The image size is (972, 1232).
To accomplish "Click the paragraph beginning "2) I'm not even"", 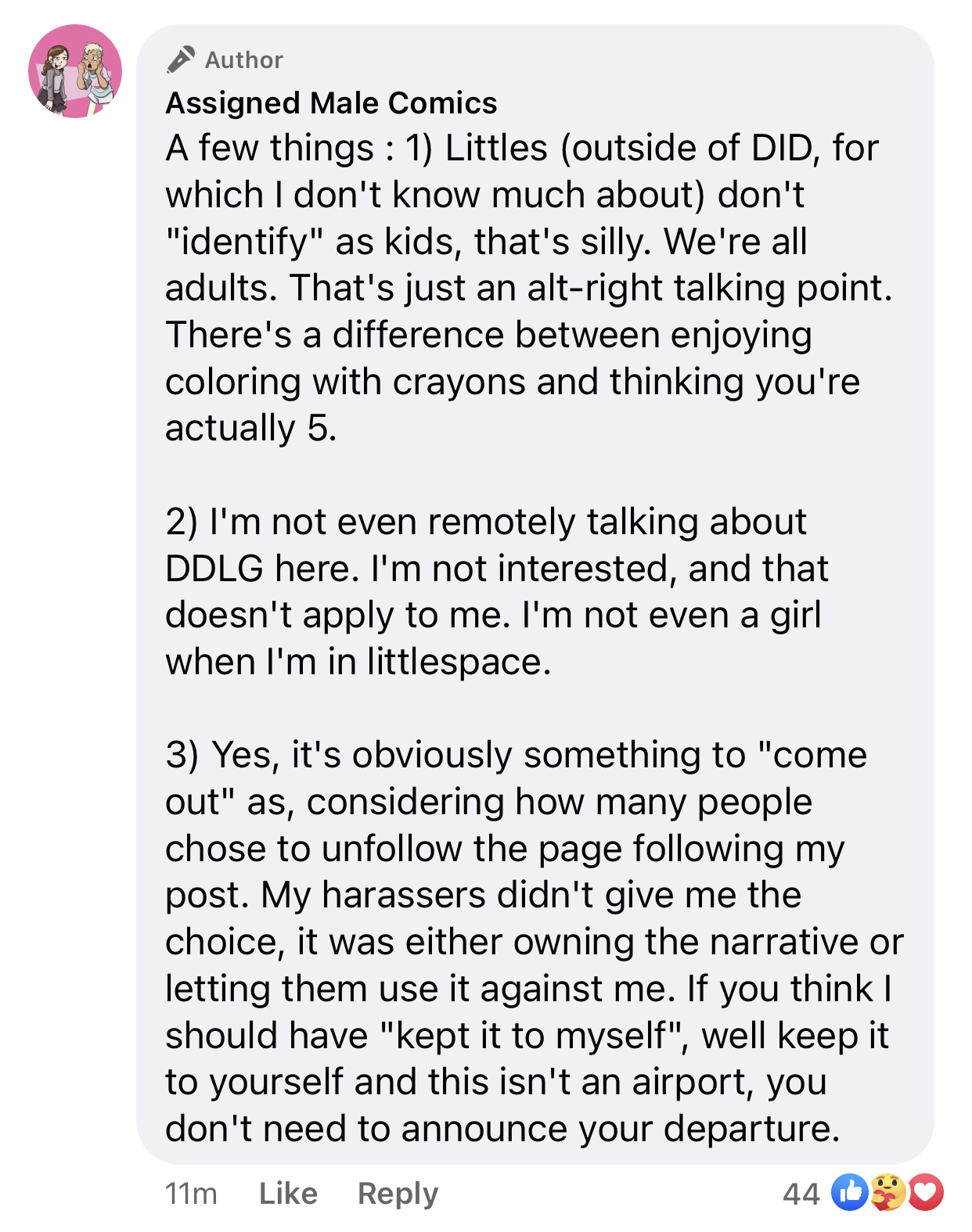I will [x=493, y=591].
